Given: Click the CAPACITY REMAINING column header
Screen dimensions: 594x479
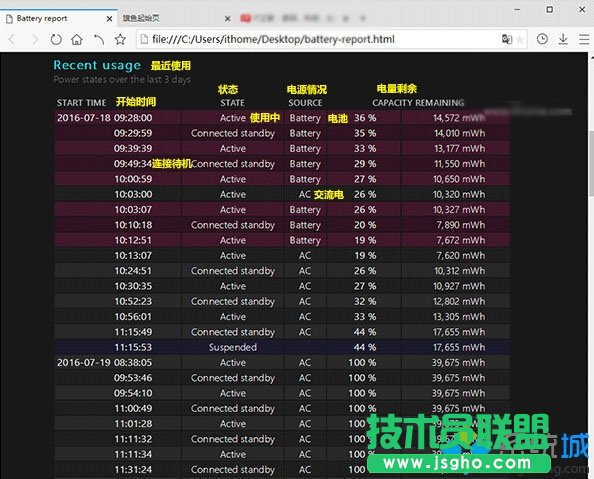Looking at the screenshot, I should pos(418,103).
